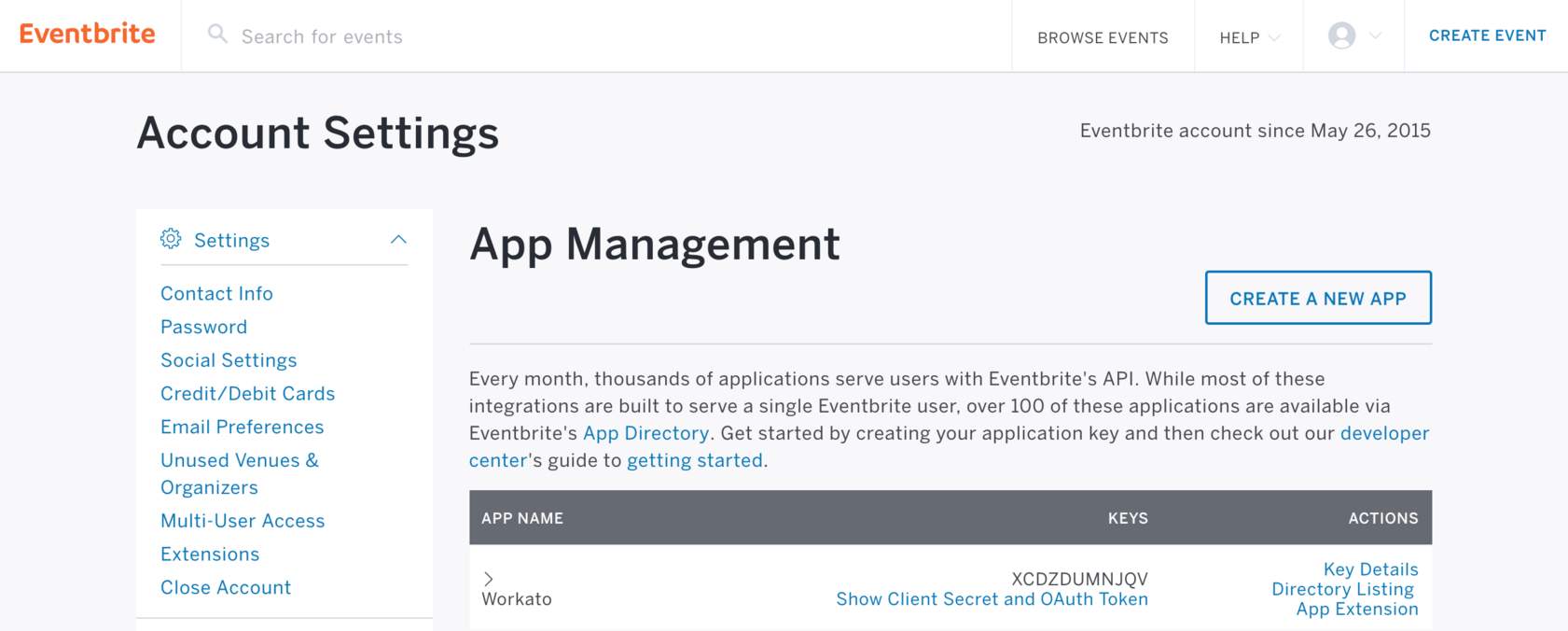Click the search magnifier icon

pyautogui.click(x=217, y=34)
